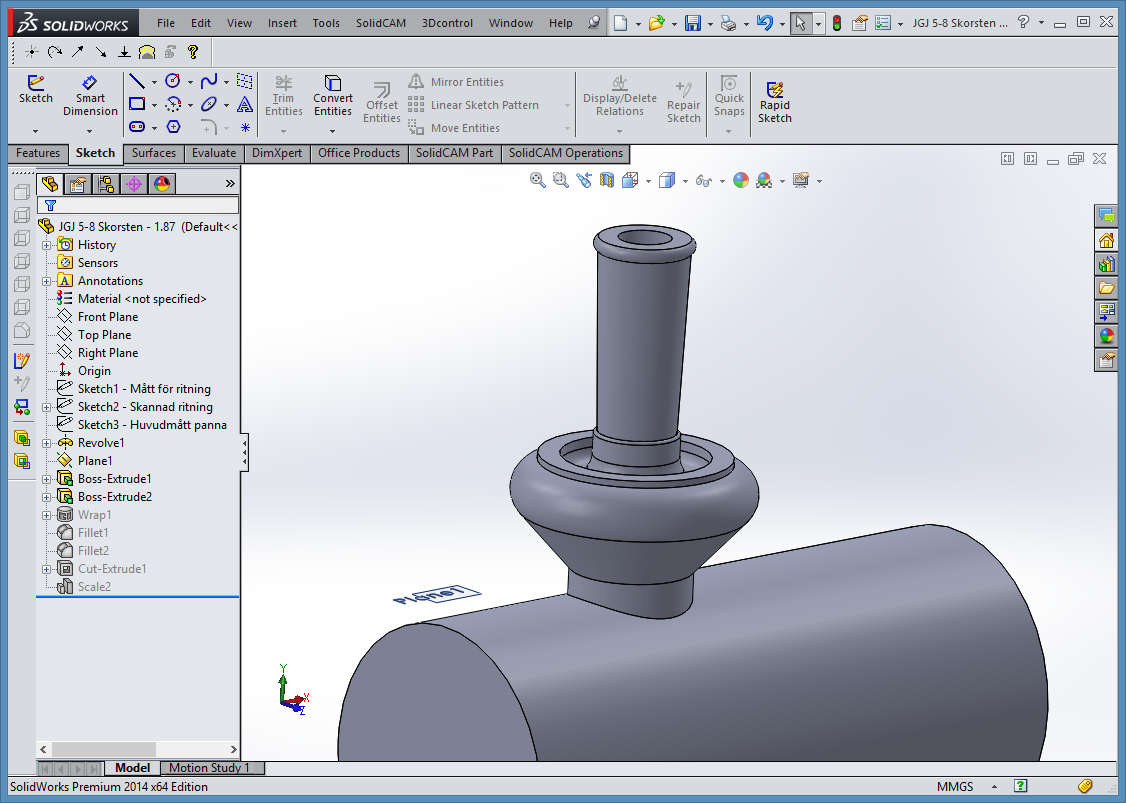
Task: Click the New document icon
Action: tap(620, 23)
